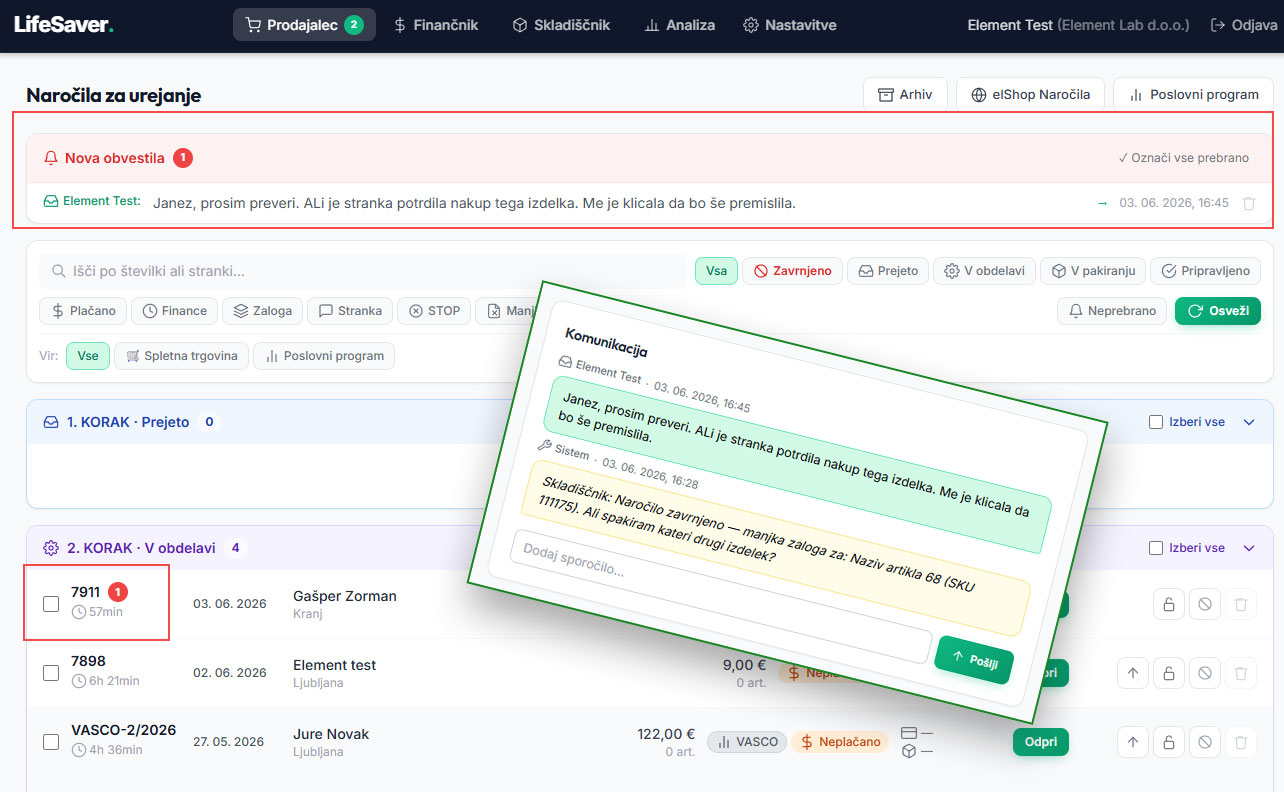The width and height of the screenshot is (1284, 792).
Task: Click the unlock icon in the VASCO-2/2026 row
Action: click(x=1169, y=742)
